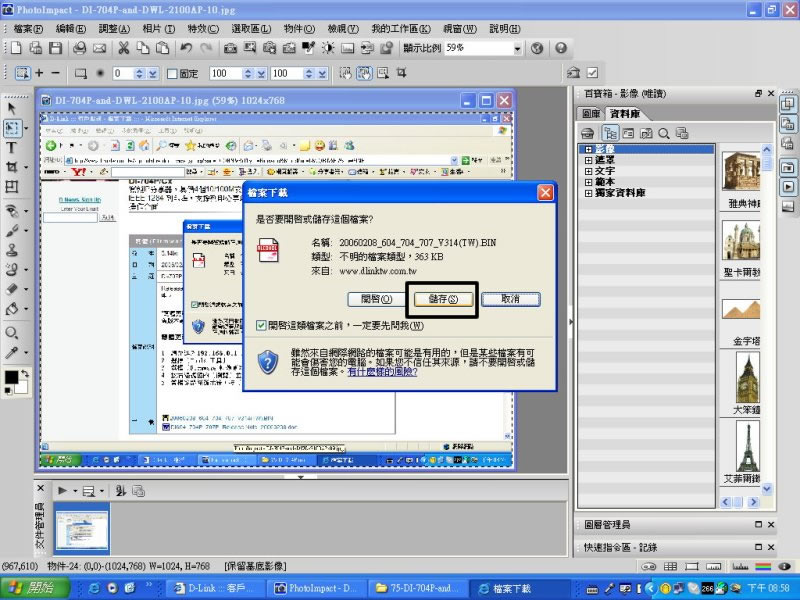Switch to the 資料庫 tab
The image size is (800, 600).
(624, 113)
